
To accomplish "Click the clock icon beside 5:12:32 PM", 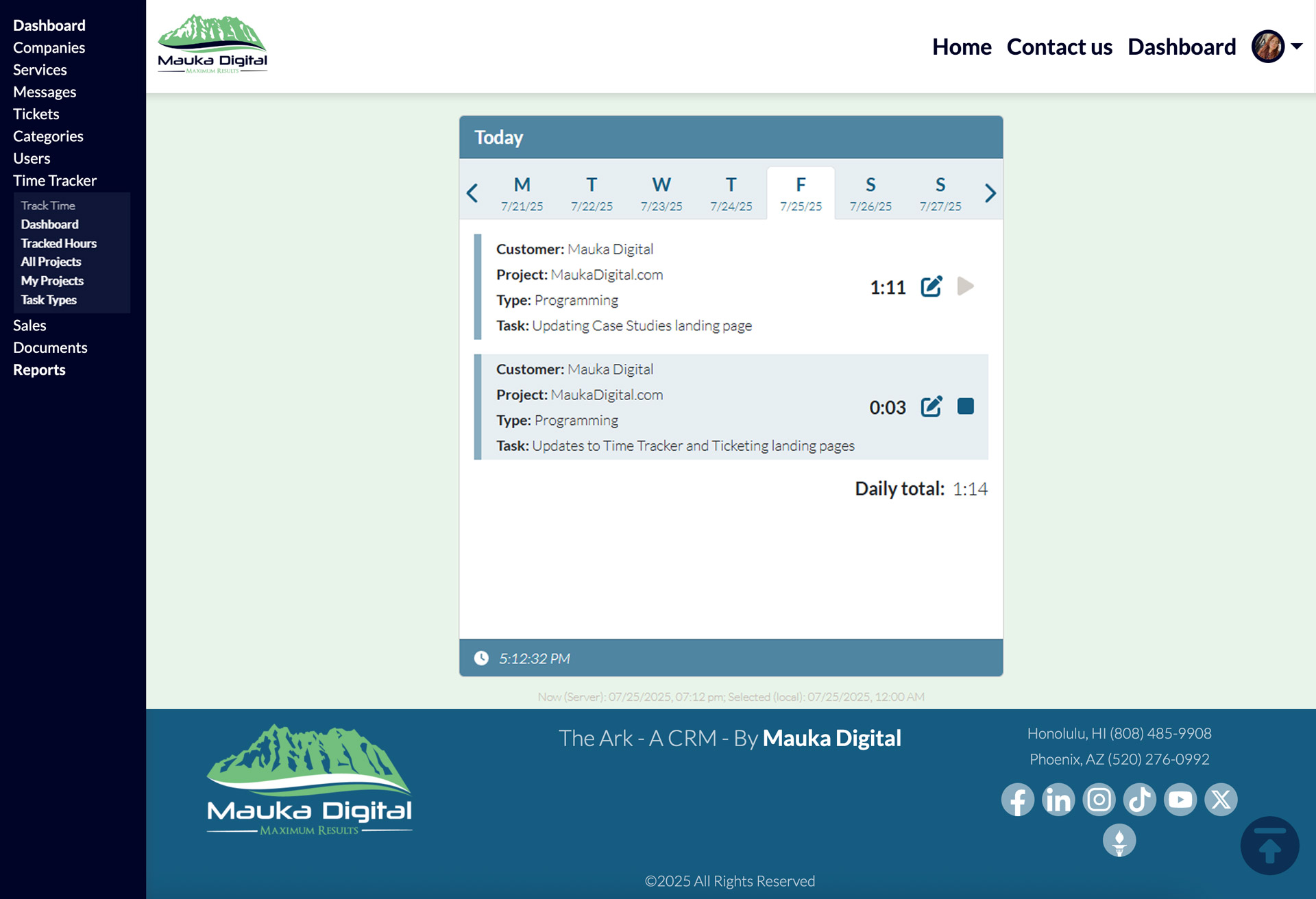I will 481,658.
